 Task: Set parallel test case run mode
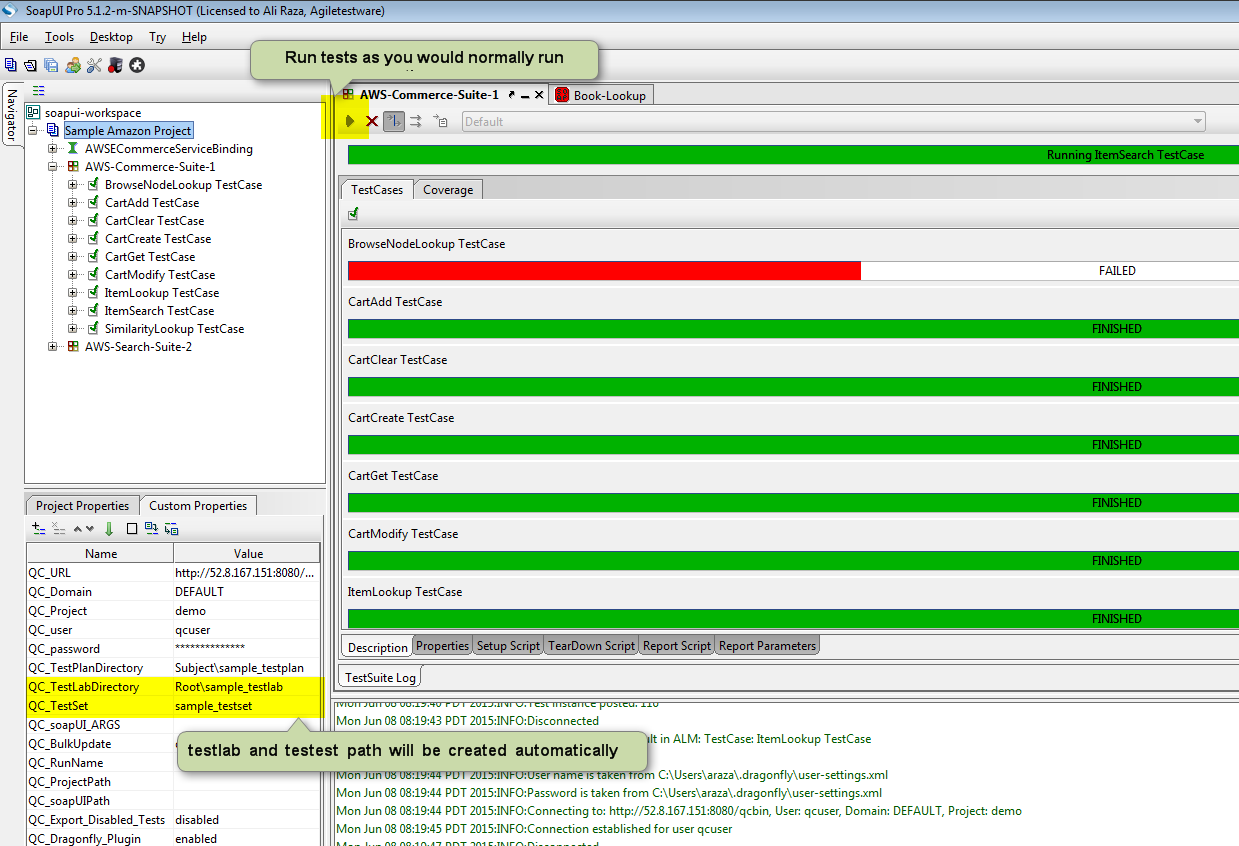pos(416,121)
